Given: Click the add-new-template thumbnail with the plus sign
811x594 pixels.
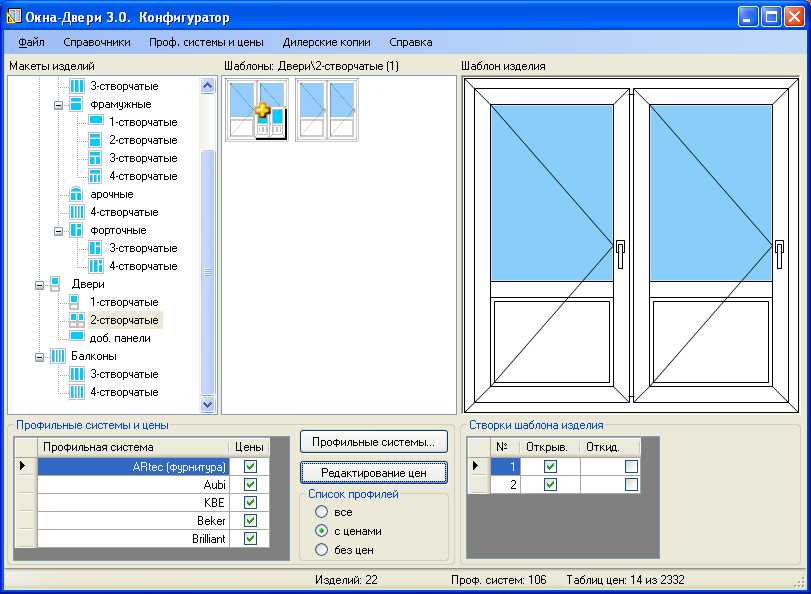Looking at the screenshot, I should tap(257, 110).
